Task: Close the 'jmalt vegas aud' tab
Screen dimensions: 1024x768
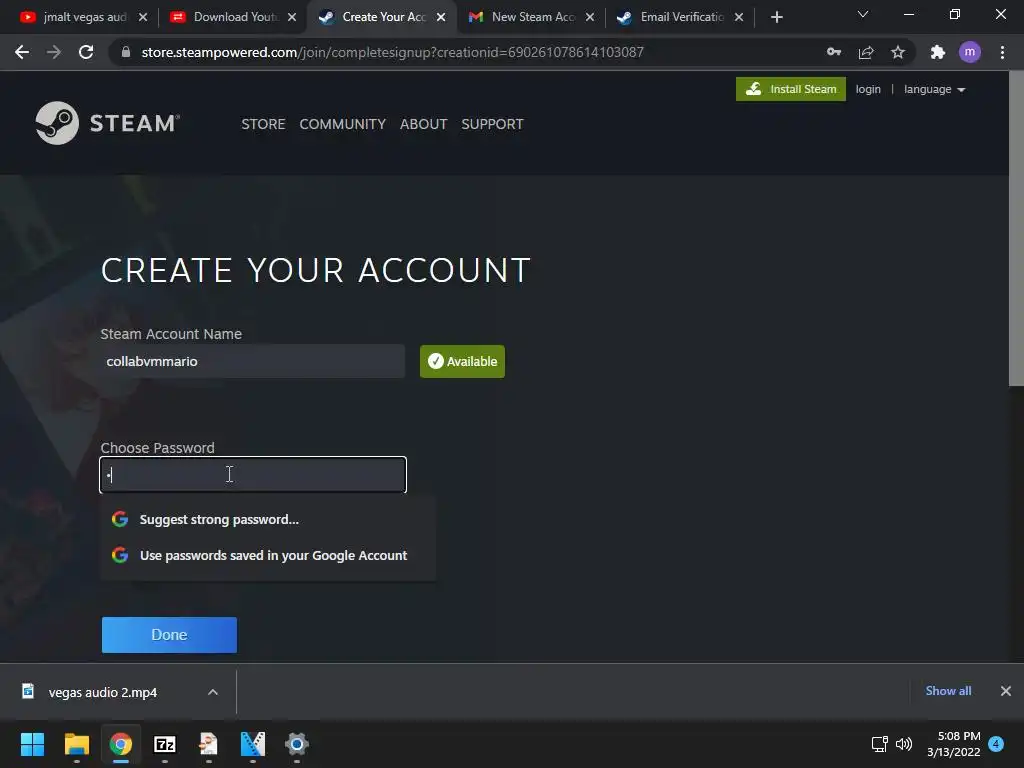Action: pyautogui.click(x=143, y=17)
